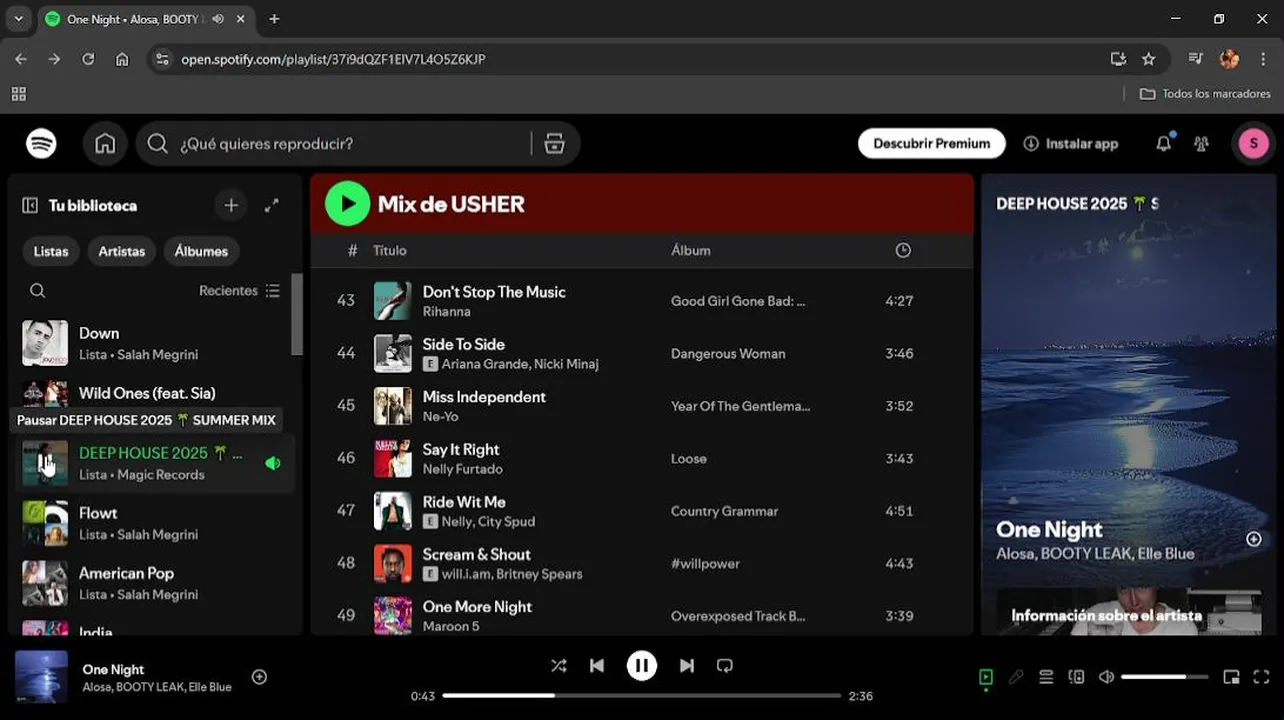Screen dimensions: 1284x720
Task: Filter library by Álbumes
Action: pos(201,251)
